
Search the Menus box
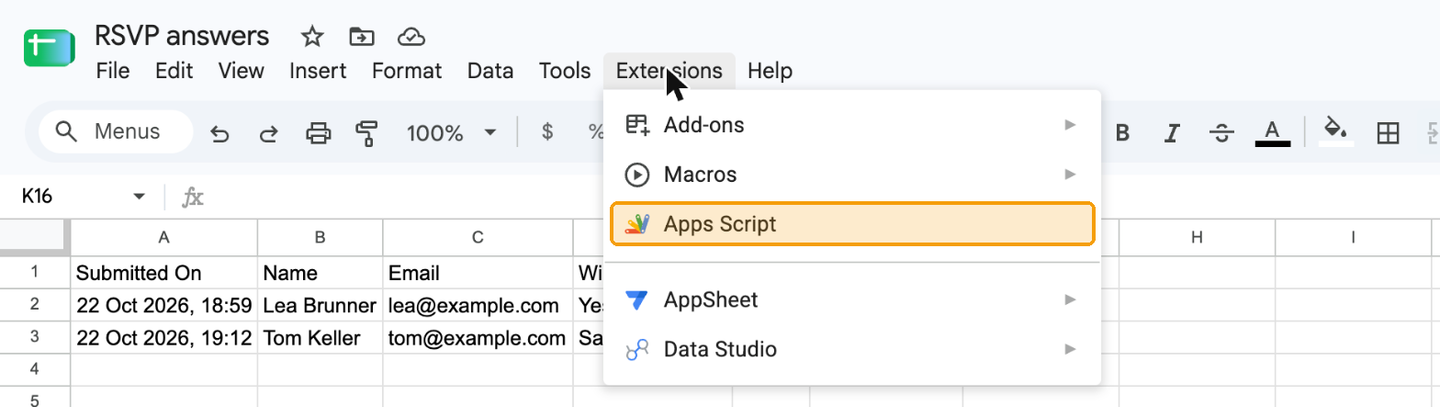point(116,132)
